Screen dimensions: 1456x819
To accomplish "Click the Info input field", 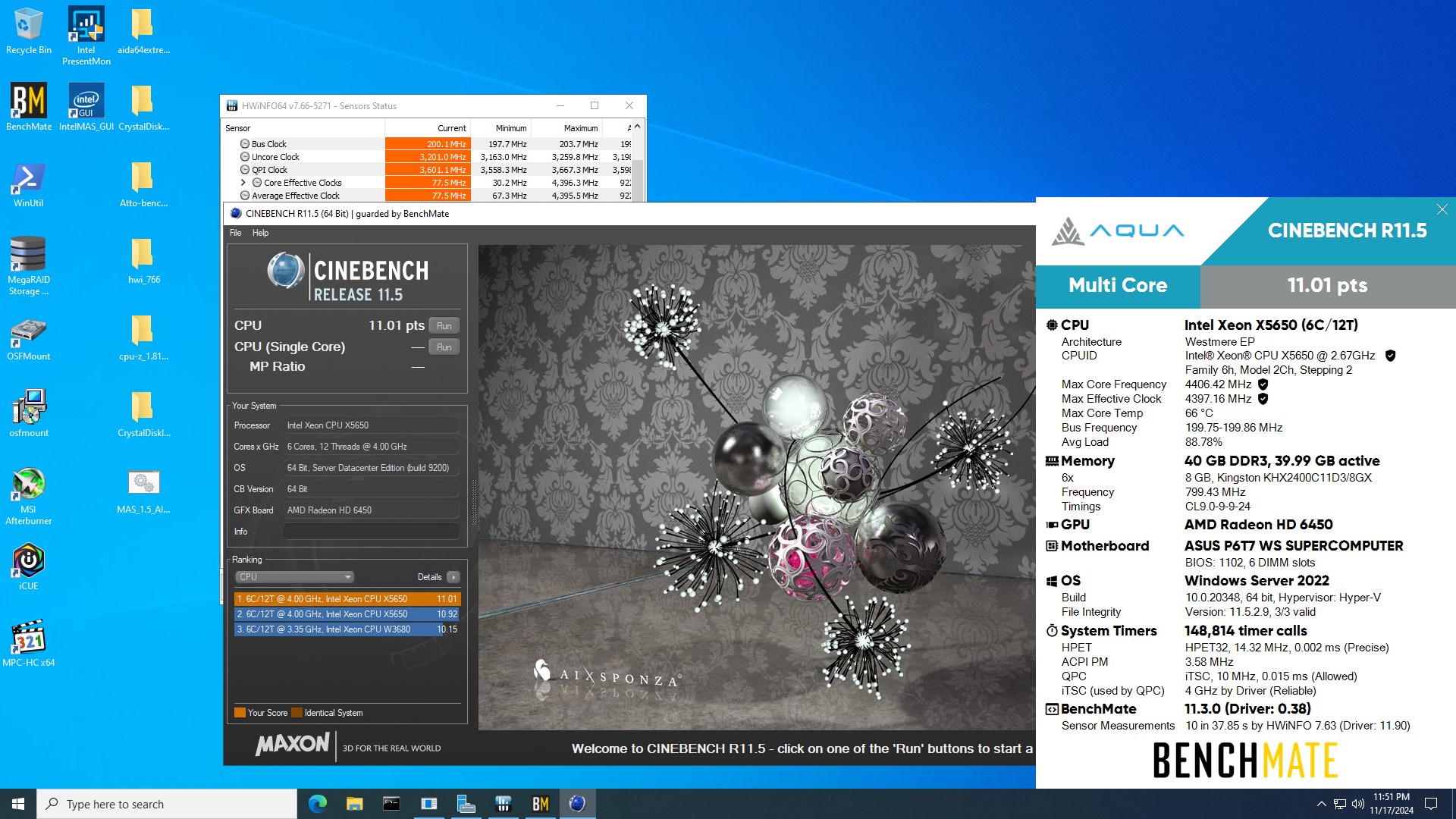I will pyautogui.click(x=371, y=532).
